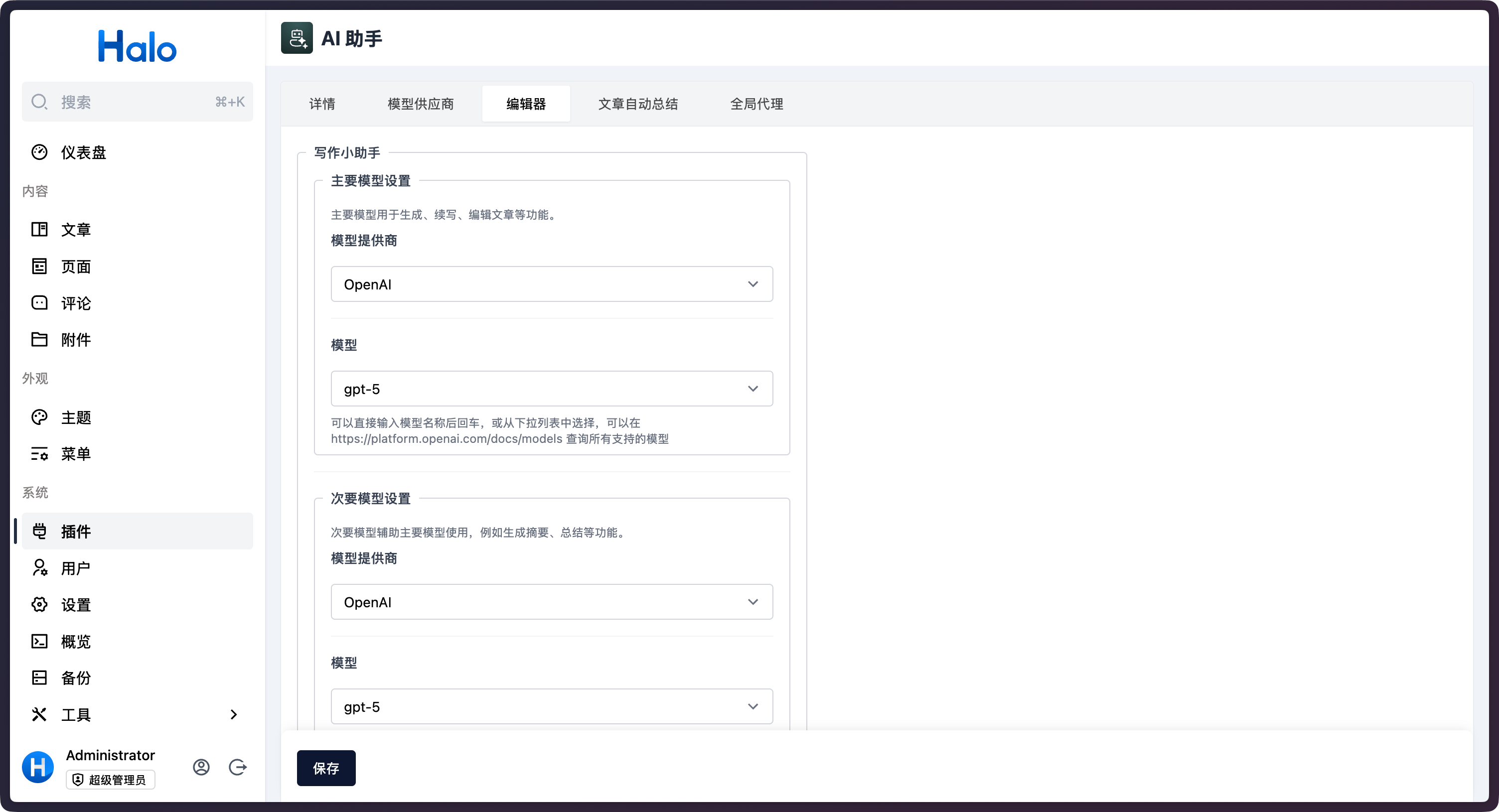The image size is (1499, 812).
Task: Click the 用户 user icon
Action: [39, 568]
